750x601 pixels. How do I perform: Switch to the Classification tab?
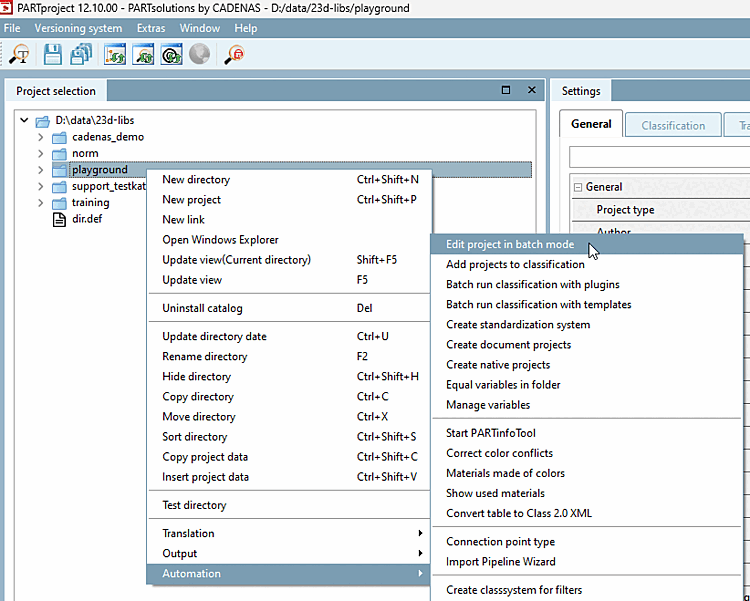(x=673, y=125)
